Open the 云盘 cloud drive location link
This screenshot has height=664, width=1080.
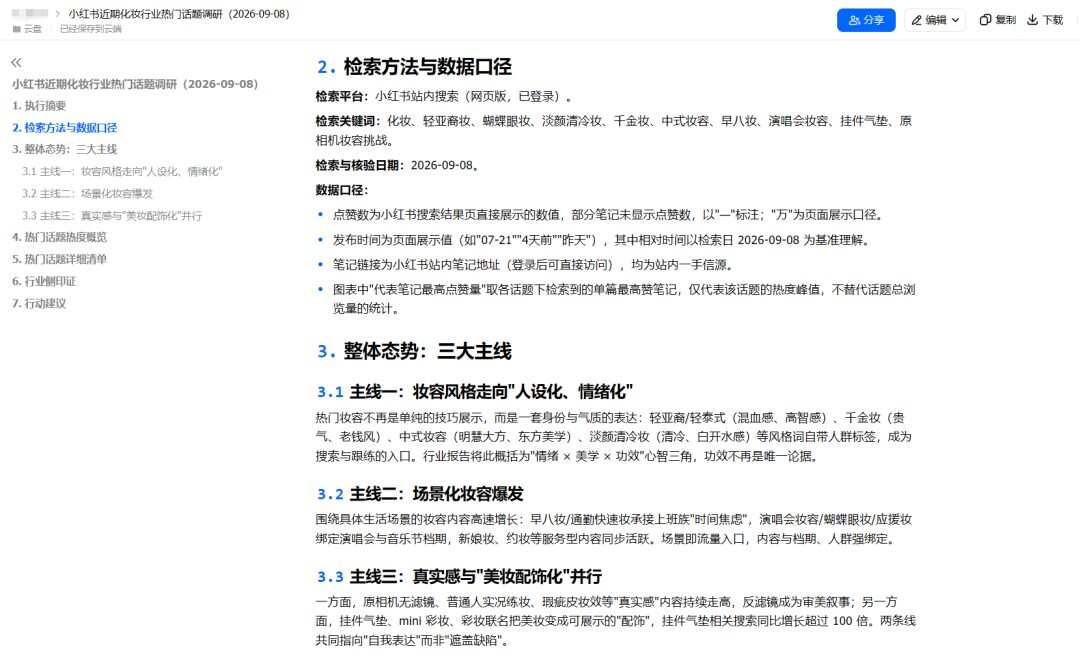click(28, 29)
